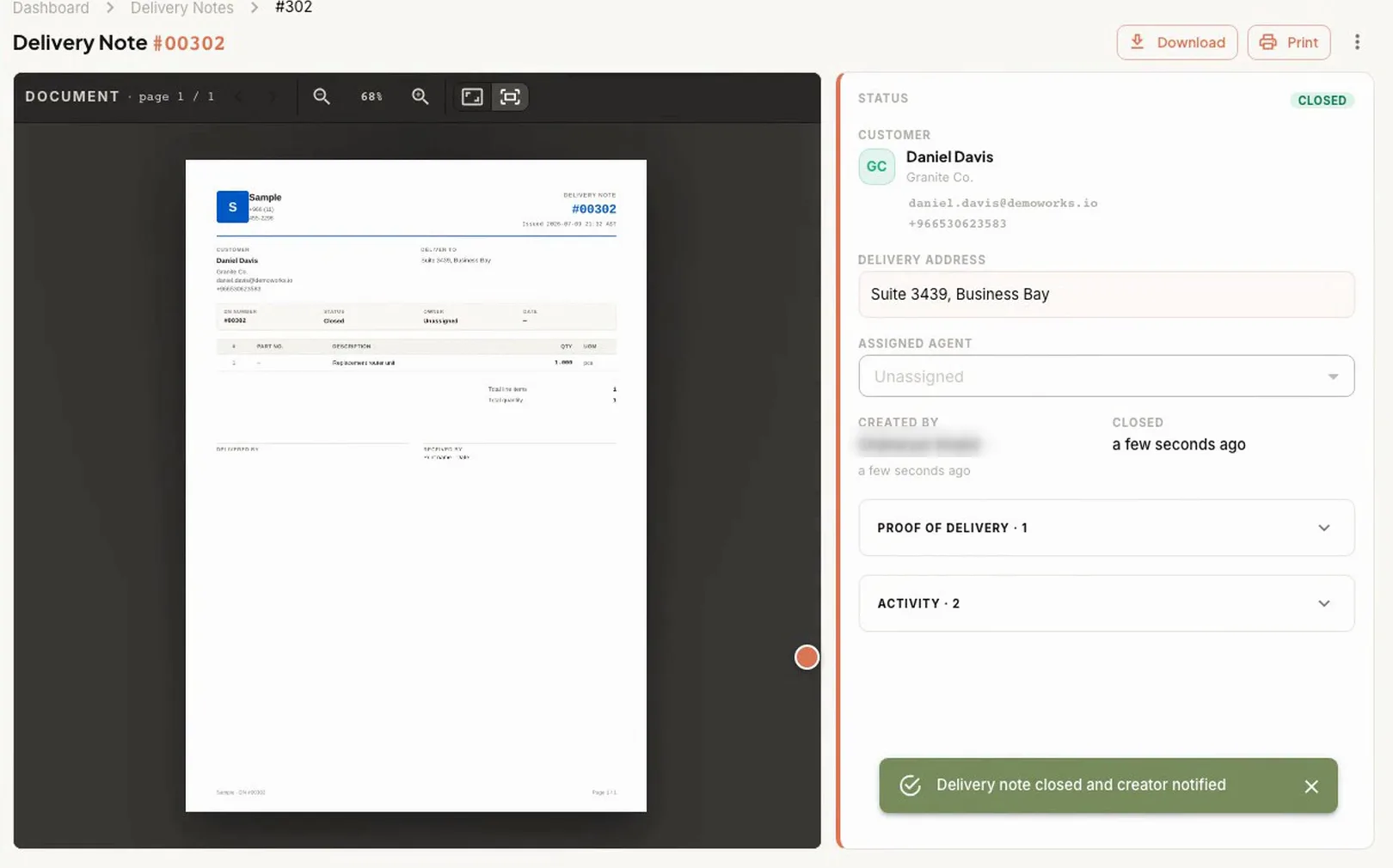The image size is (1393, 868).
Task: Click the #302 breadcrumb item
Action: coord(293,8)
